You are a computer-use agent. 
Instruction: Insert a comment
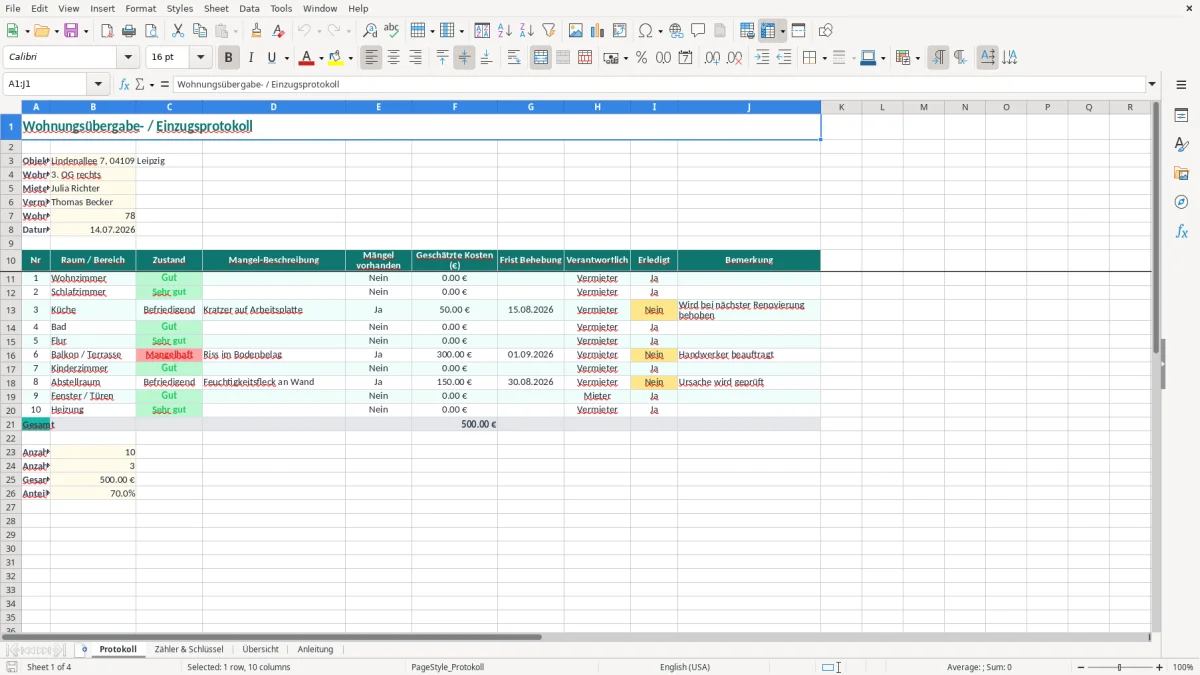click(698, 31)
